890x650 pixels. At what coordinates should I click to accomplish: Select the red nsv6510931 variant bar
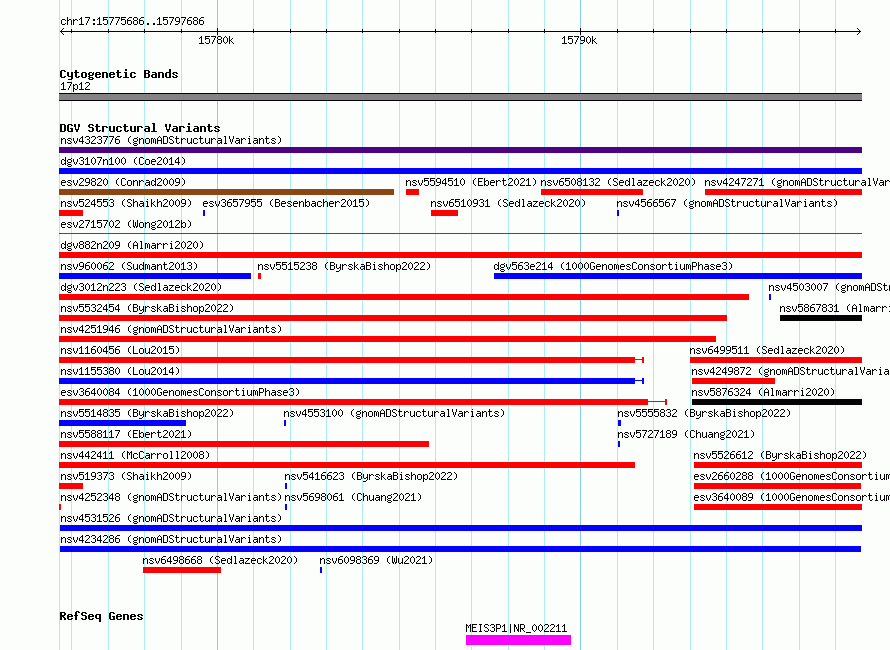tap(444, 213)
